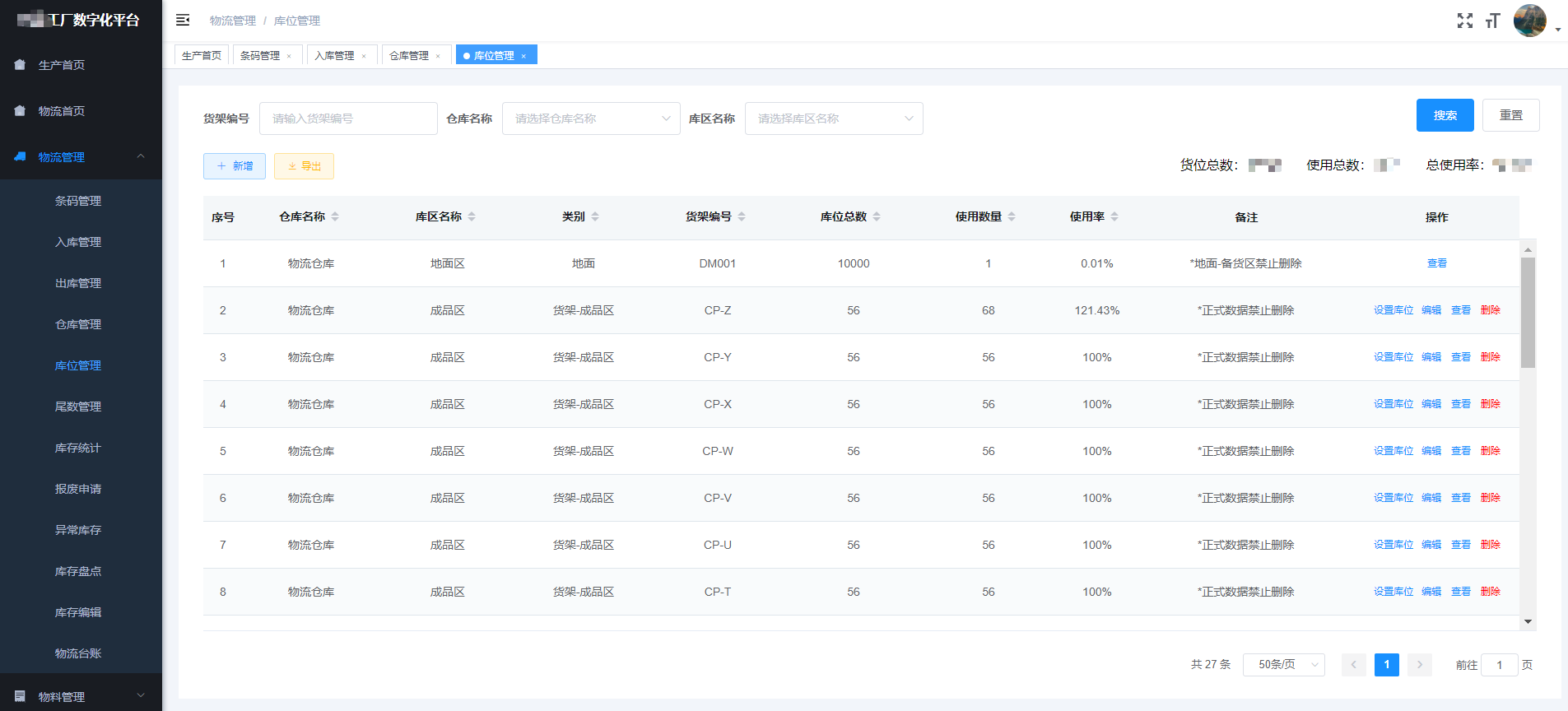Sort by 库位总数 column arrows
Viewport: 1568px width, 711px height.
(877, 216)
